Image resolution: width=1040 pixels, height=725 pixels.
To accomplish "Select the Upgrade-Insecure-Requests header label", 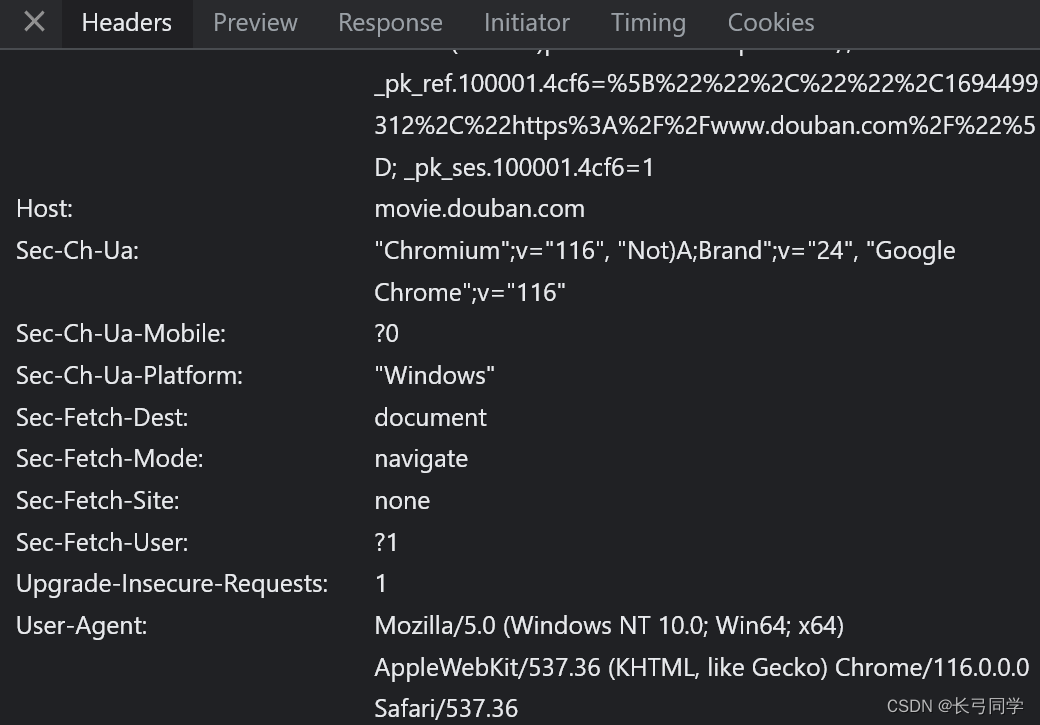I will (x=171, y=584).
